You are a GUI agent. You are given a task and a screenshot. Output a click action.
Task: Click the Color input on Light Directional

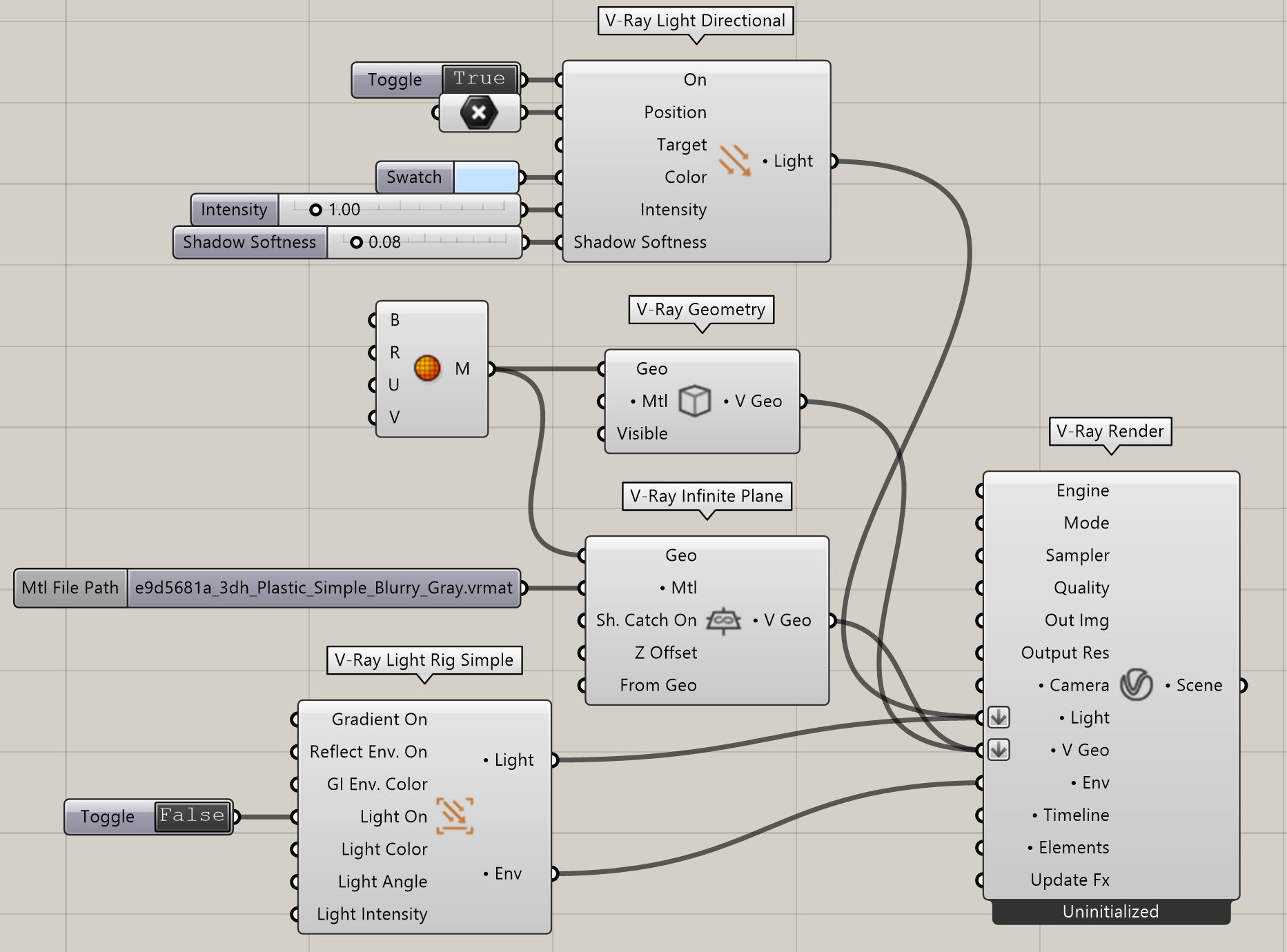click(x=685, y=177)
